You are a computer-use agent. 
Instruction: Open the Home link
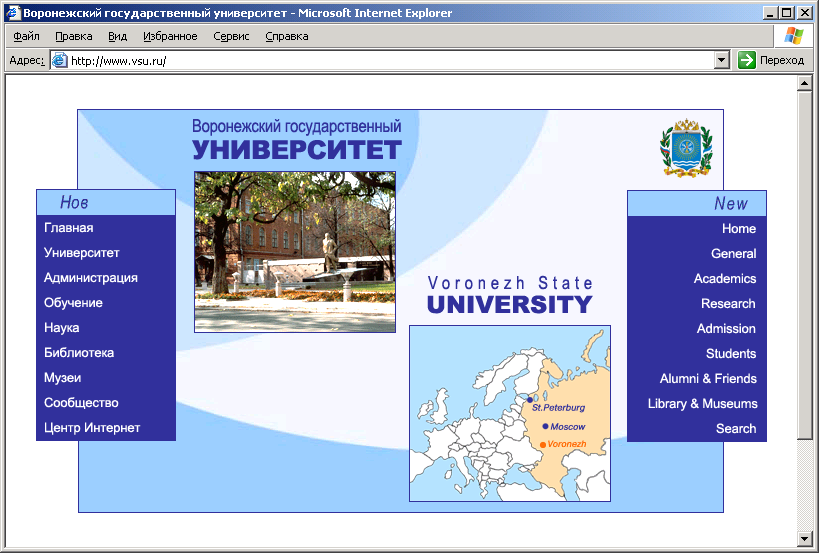(x=739, y=229)
